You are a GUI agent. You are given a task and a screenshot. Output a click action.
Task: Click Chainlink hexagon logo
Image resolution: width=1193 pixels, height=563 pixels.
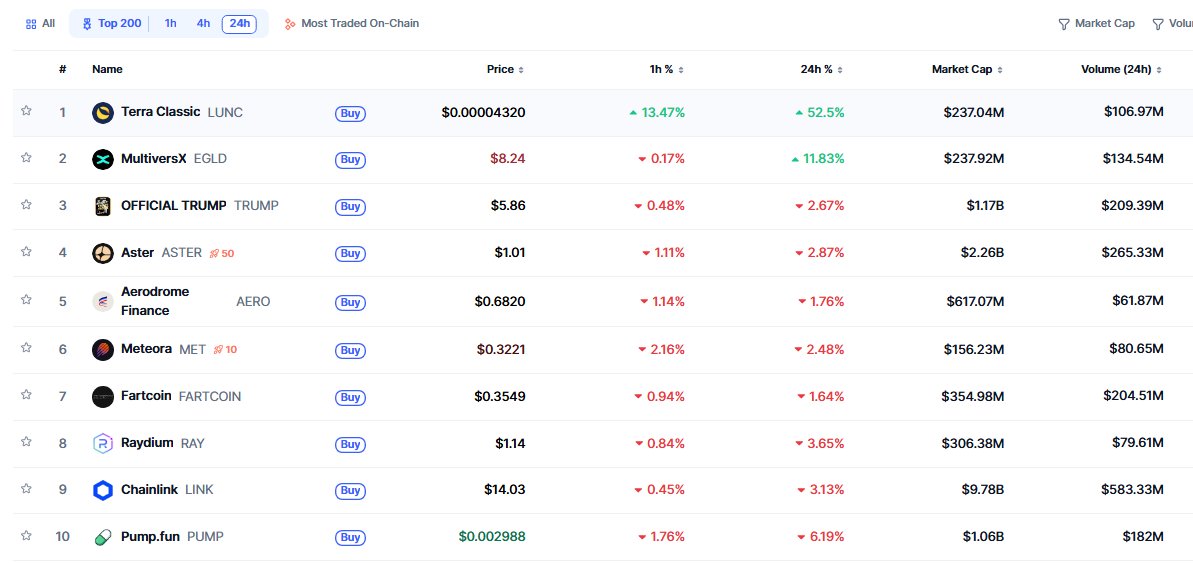(103, 491)
